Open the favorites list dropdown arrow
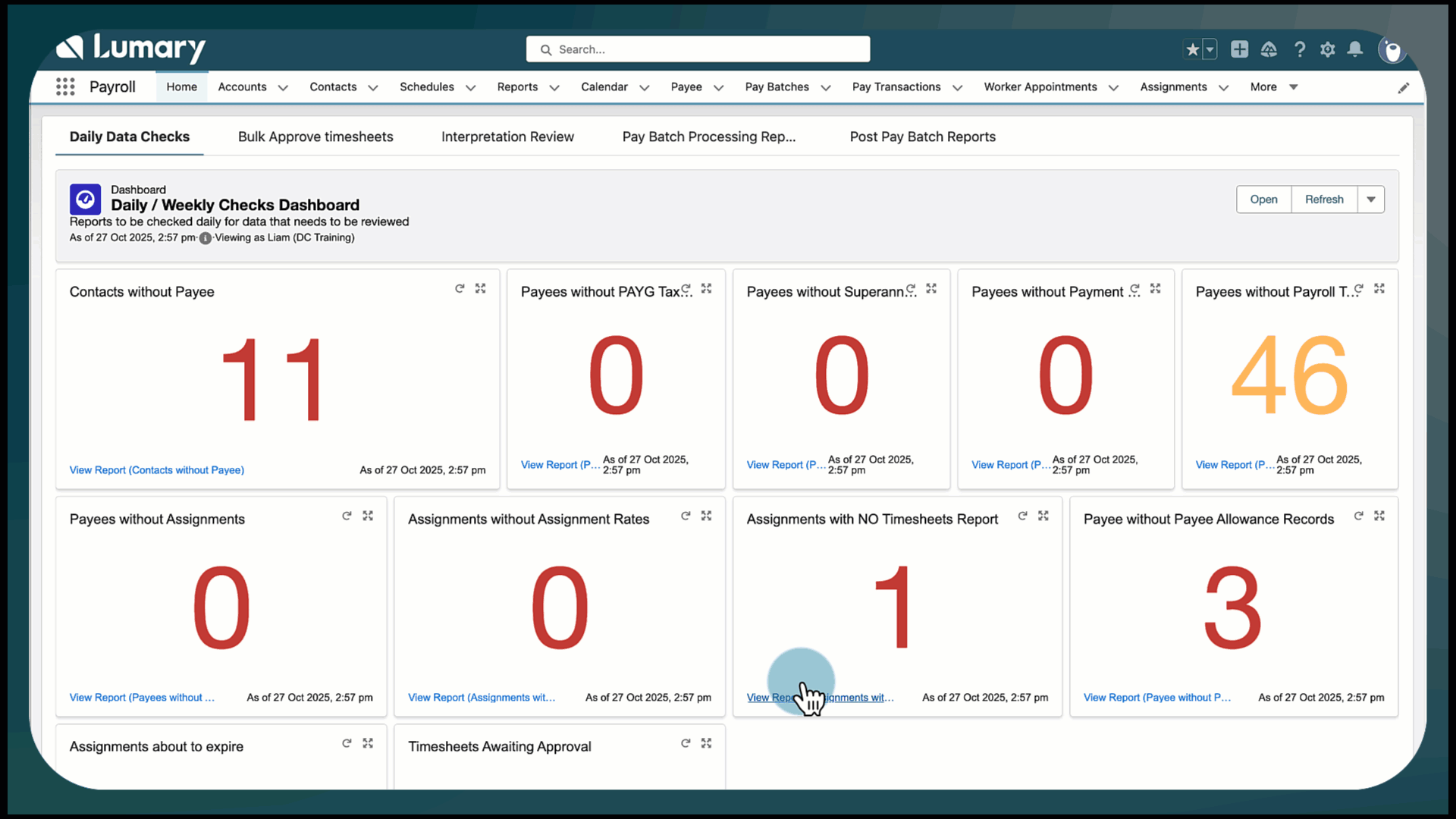This screenshot has width=1456, height=819. tap(1210, 49)
